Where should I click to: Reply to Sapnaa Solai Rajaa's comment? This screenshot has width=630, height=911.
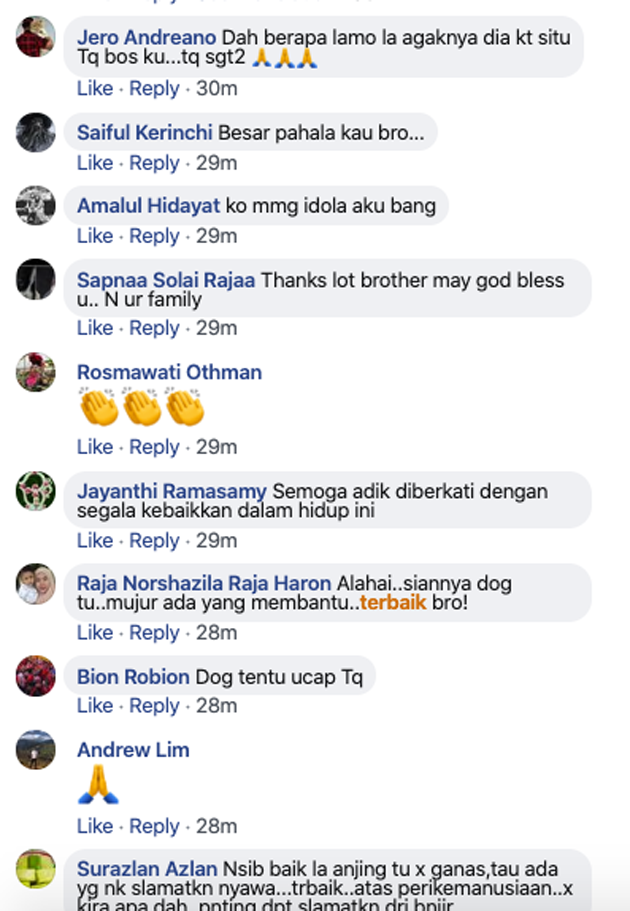pyautogui.click(x=154, y=327)
